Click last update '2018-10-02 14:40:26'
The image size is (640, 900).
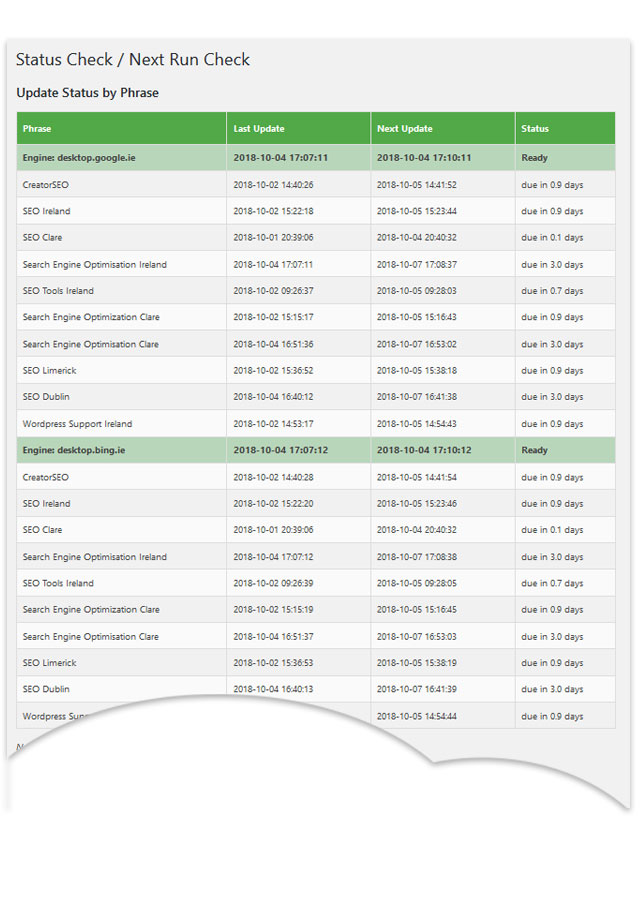(x=273, y=185)
